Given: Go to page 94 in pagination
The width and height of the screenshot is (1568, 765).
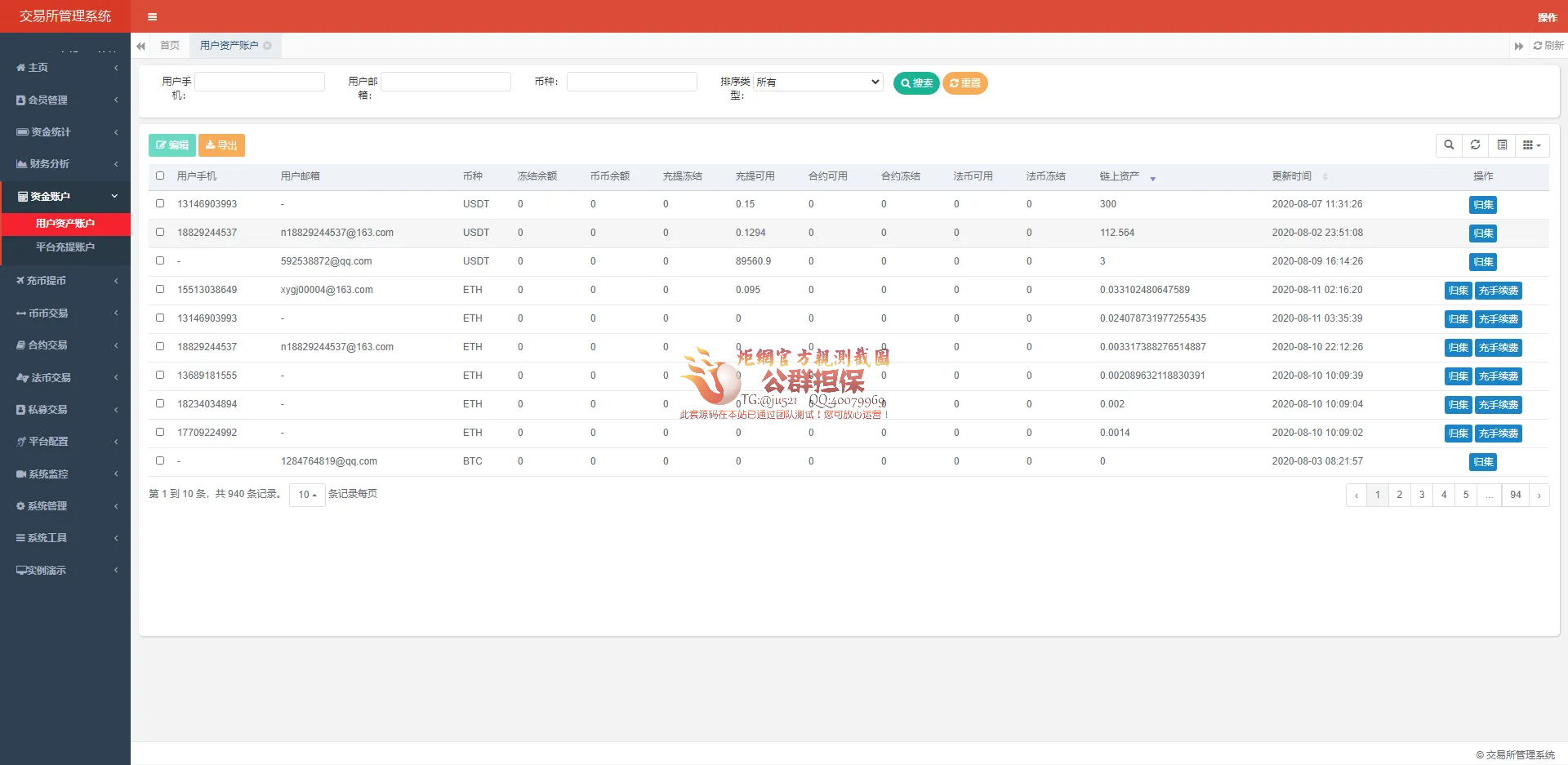Looking at the screenshot, I should pyautogui.click(x=1515, y=495).
